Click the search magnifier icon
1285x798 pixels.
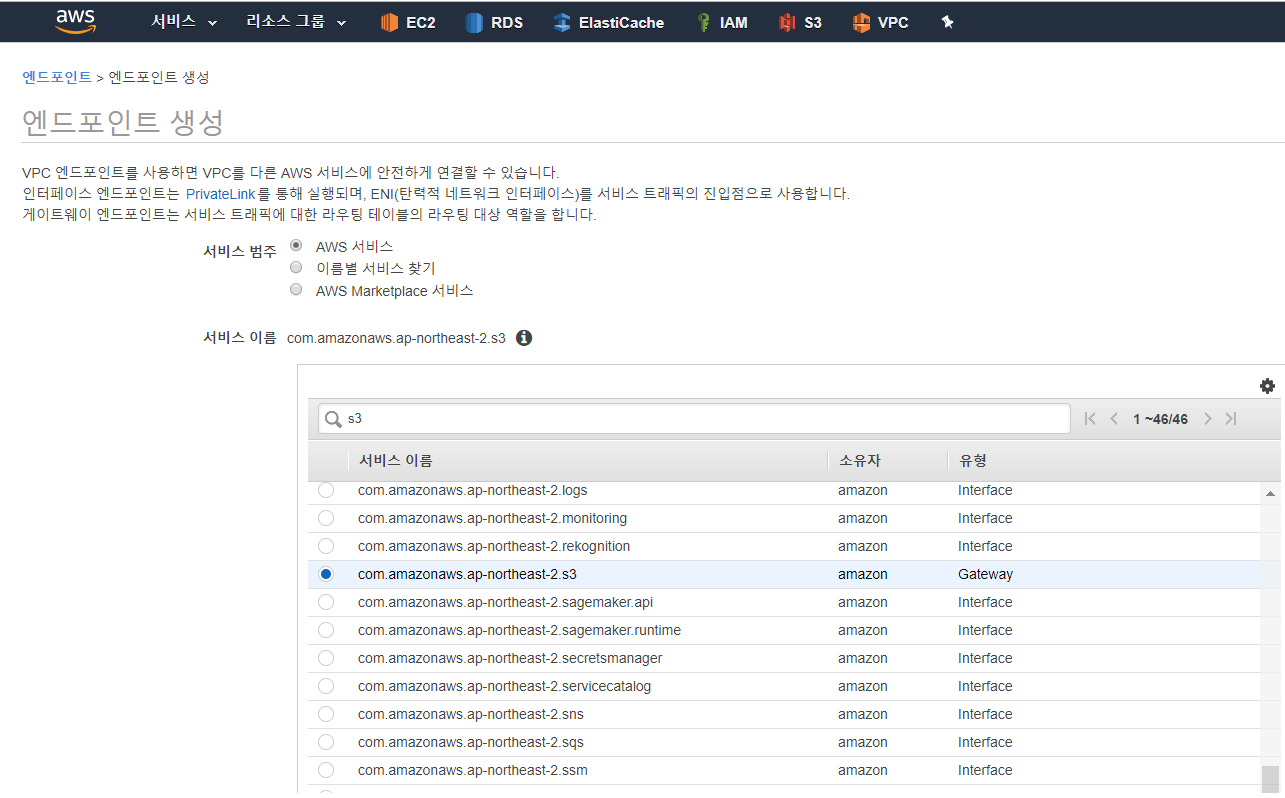tap(333, 419)
